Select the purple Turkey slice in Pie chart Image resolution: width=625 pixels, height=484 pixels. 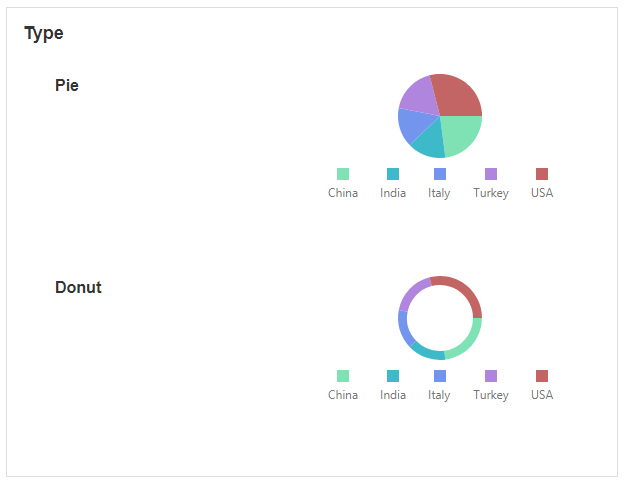[x=420, y=94]
